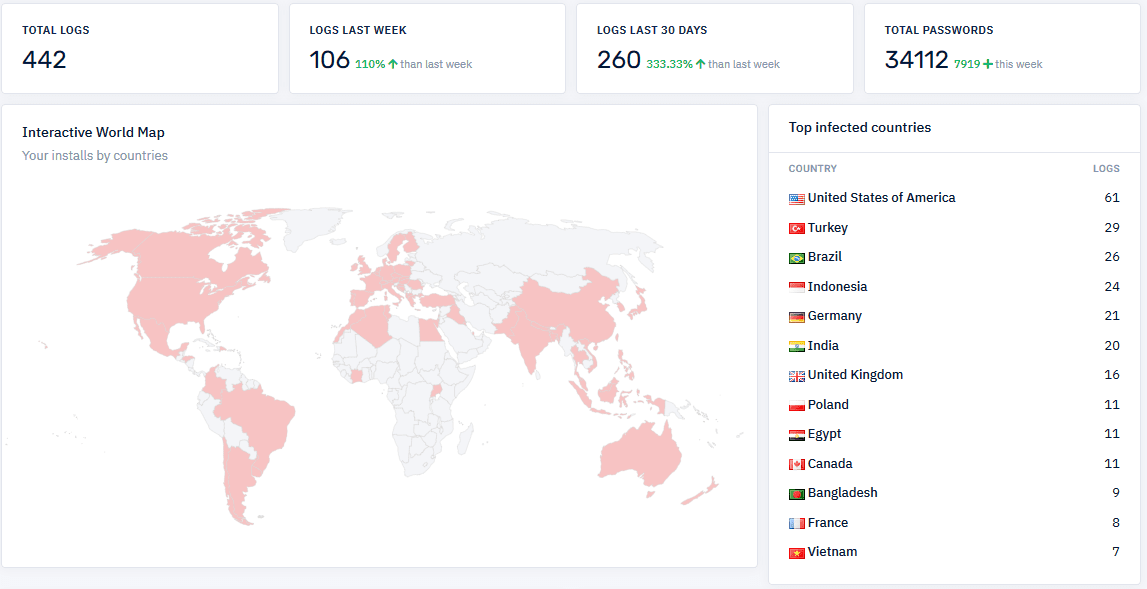This screenshot has height=589, width=1147.
Task: Click the Brazil flag in country list
Action: (796, 258)
